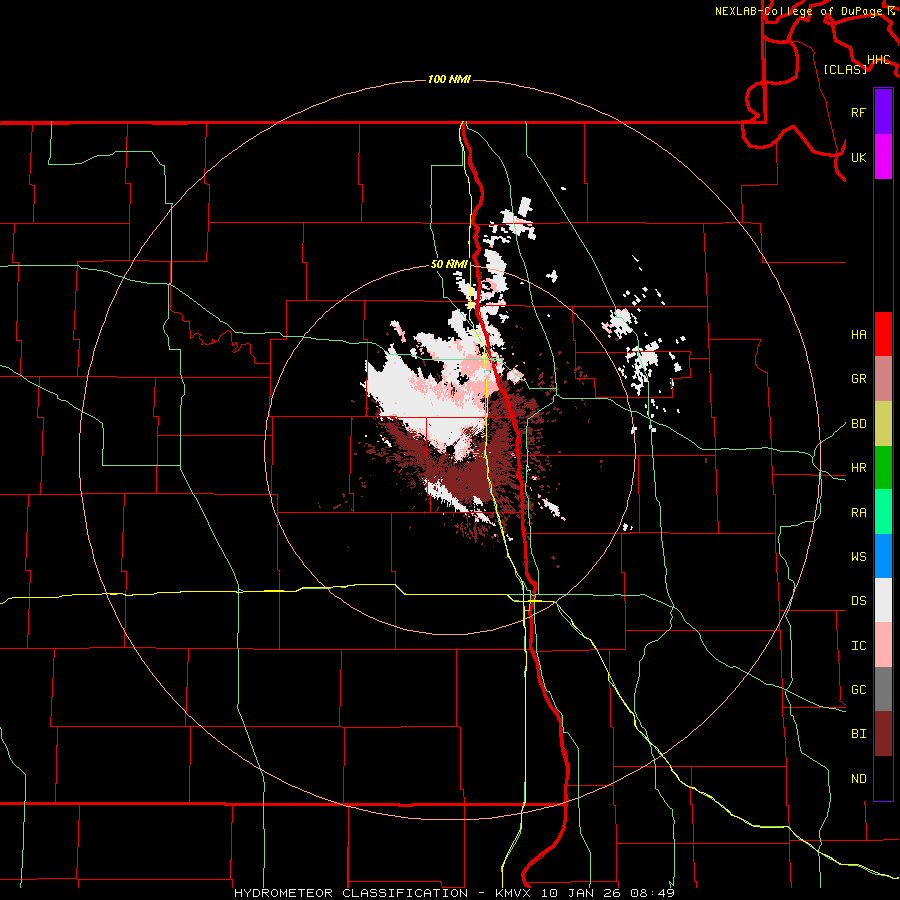Click the GR legend color swatch
The image size is (900, 900).
(883, 379)
